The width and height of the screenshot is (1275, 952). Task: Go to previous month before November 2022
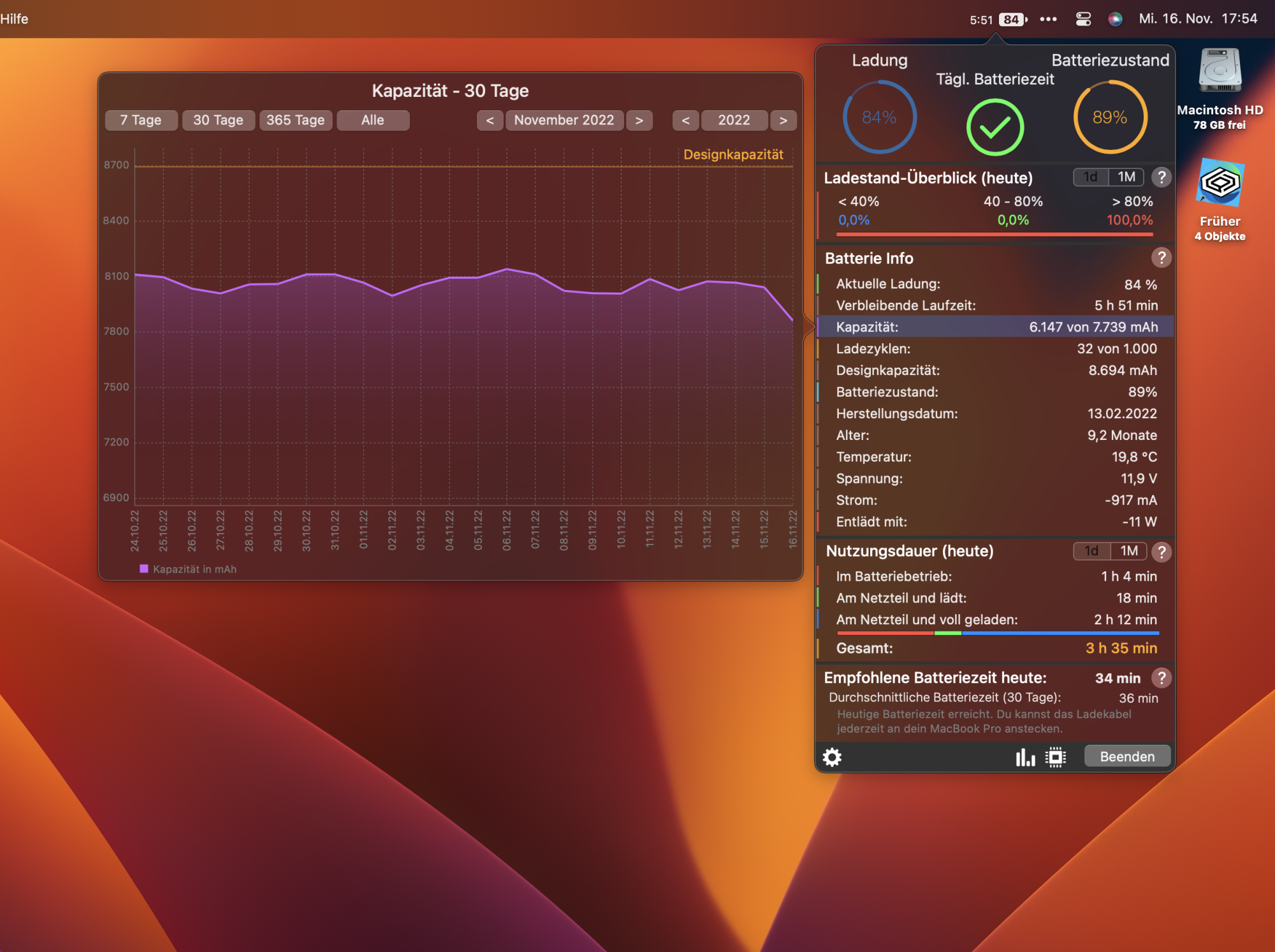click(x=490, y=121)
